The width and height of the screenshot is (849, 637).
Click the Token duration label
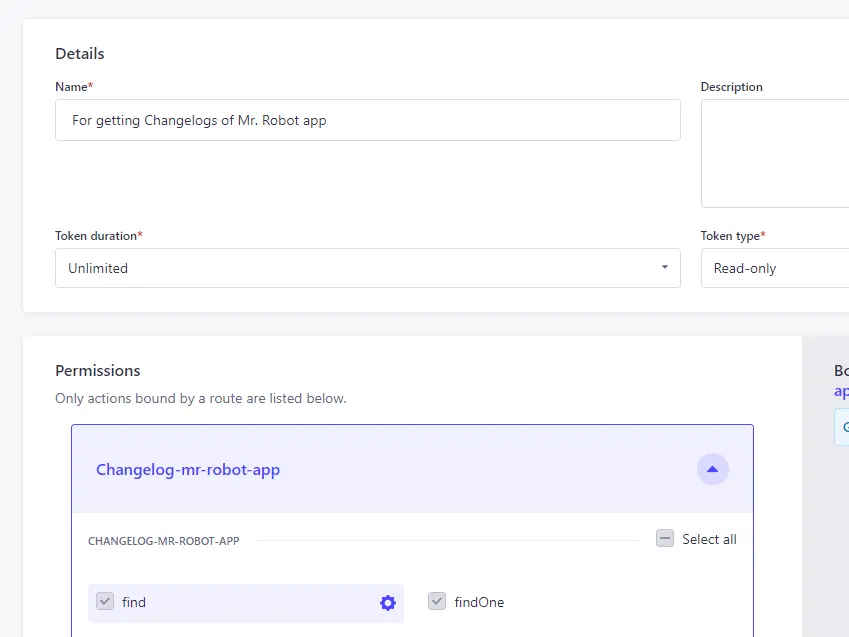96,236
